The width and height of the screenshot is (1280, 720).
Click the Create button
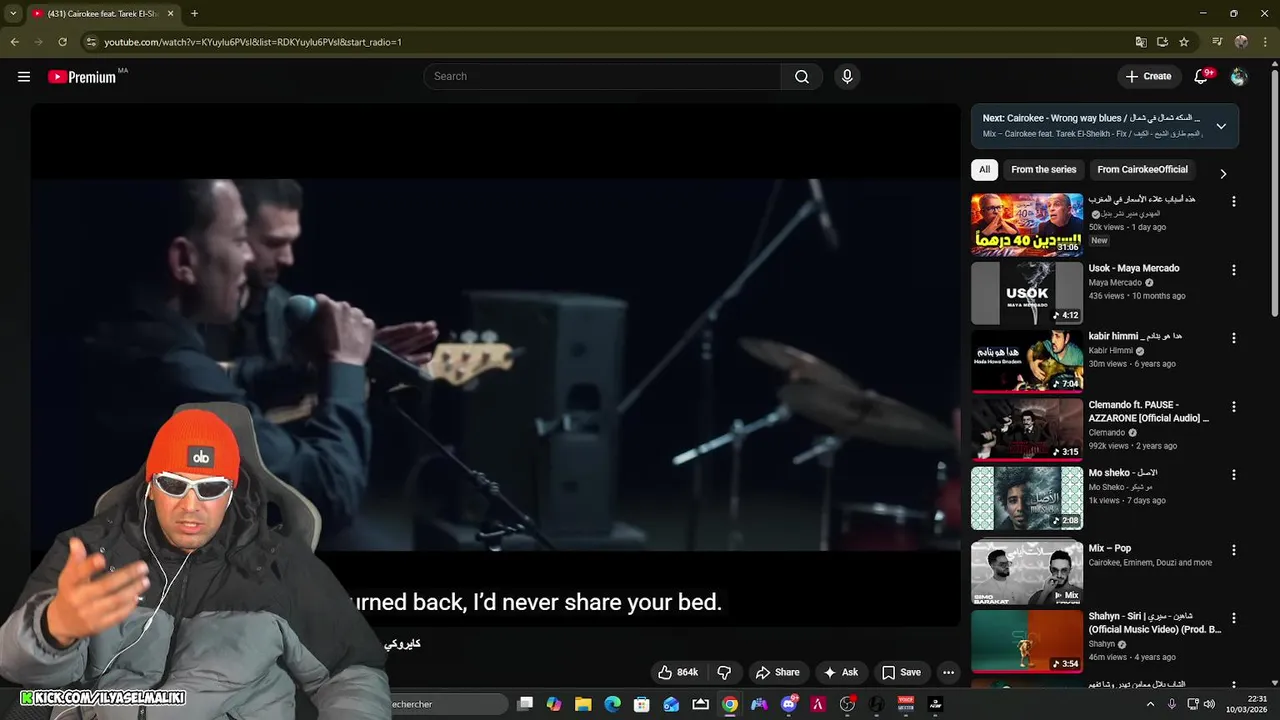(x=1148, y=77)
